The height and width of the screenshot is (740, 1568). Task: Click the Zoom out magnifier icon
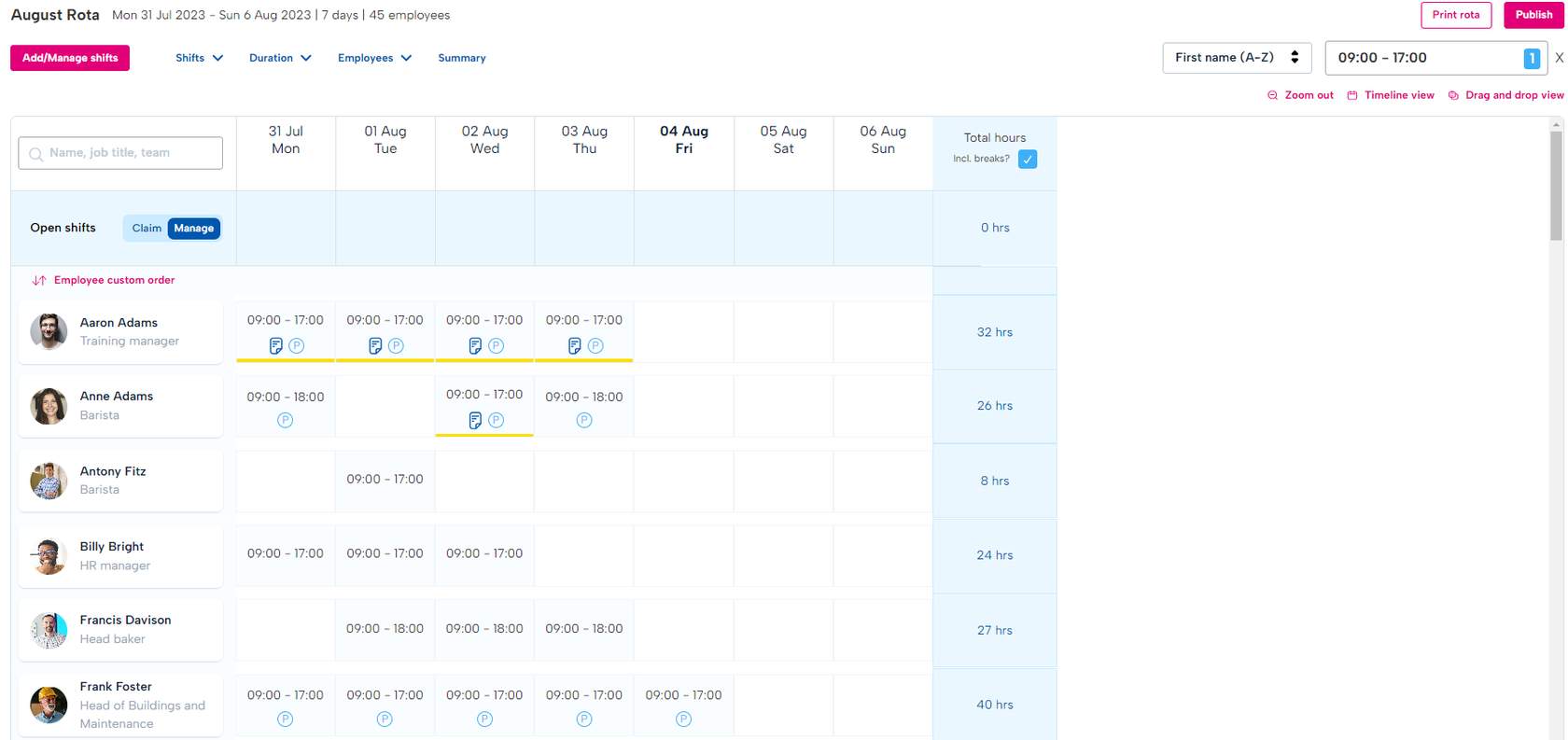point(1272,95)
